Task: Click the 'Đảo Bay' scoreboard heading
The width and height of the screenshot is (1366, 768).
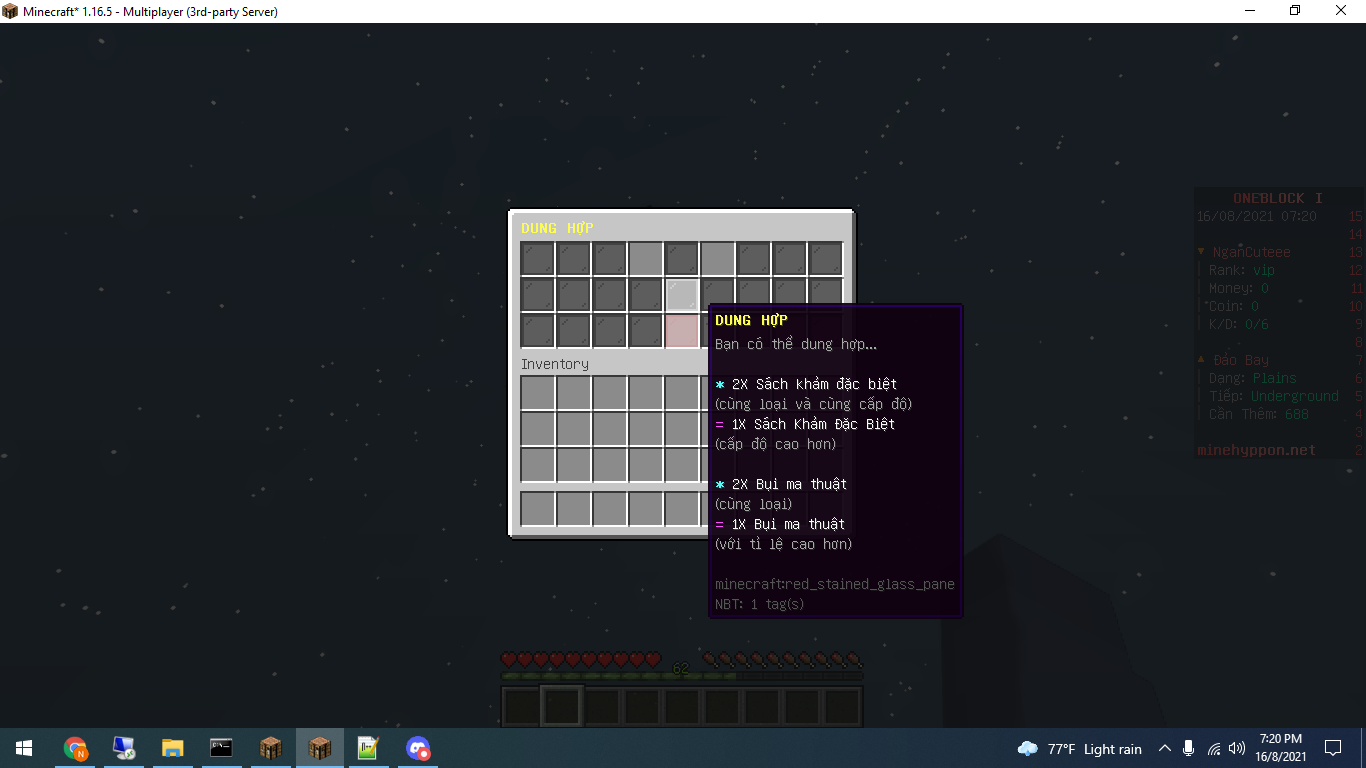Action: pyautogui.click(x=1241, y=360)
